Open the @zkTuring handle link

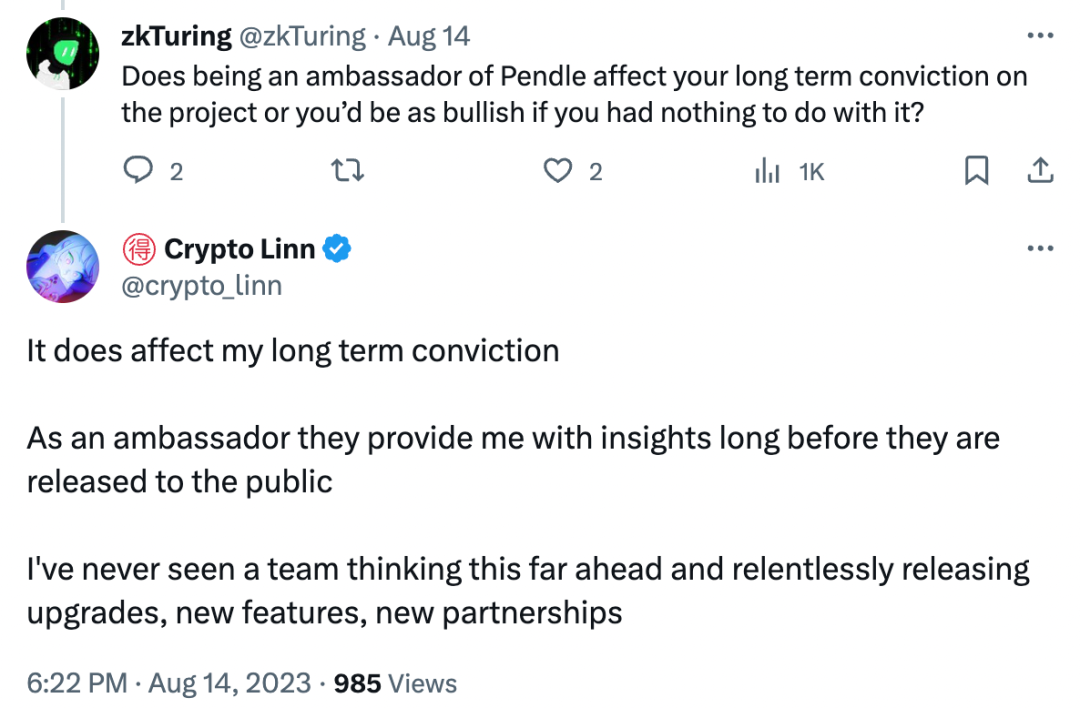click(302, 37)
